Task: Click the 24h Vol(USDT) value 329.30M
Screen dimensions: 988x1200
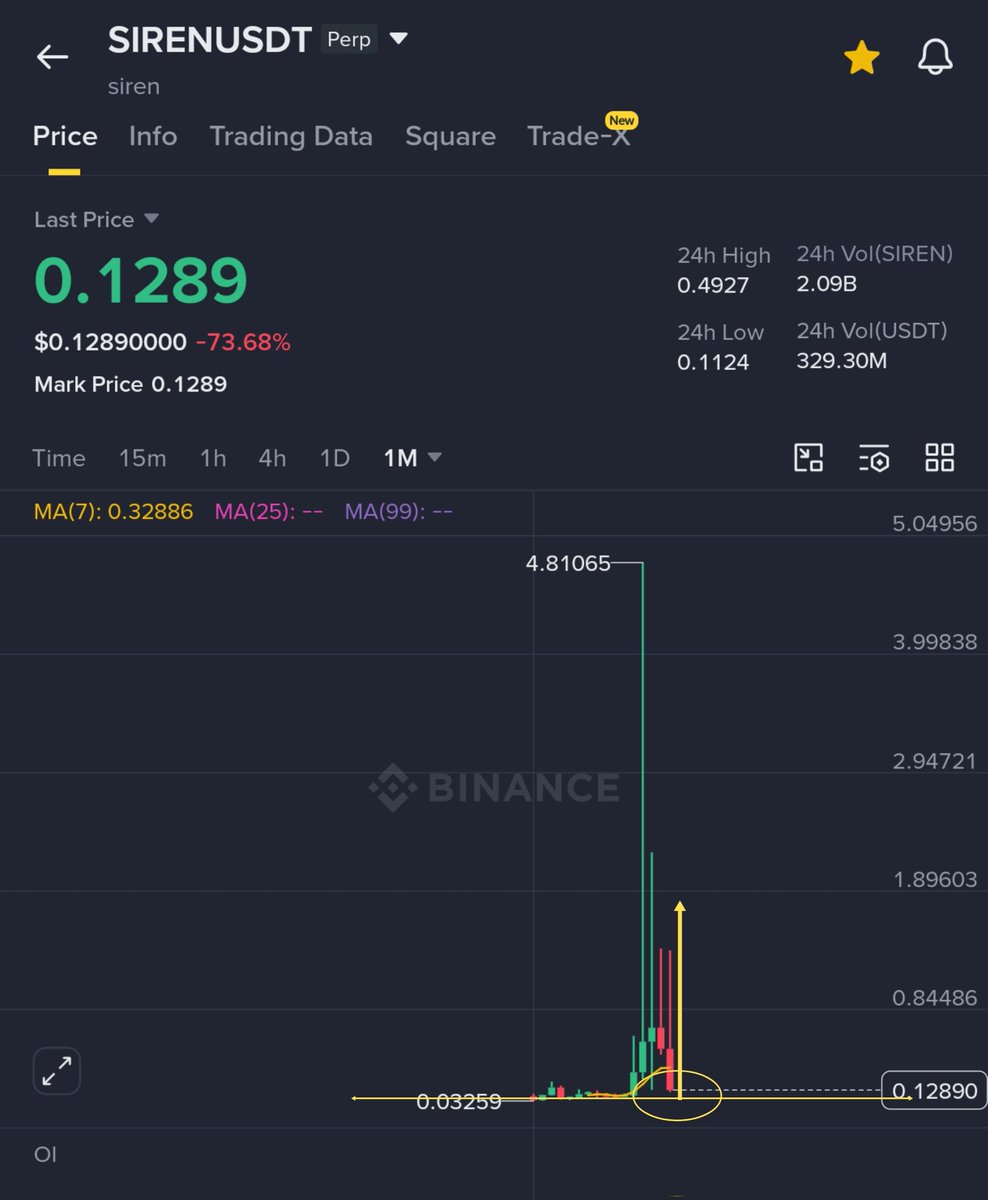Action: click(841, 360)
